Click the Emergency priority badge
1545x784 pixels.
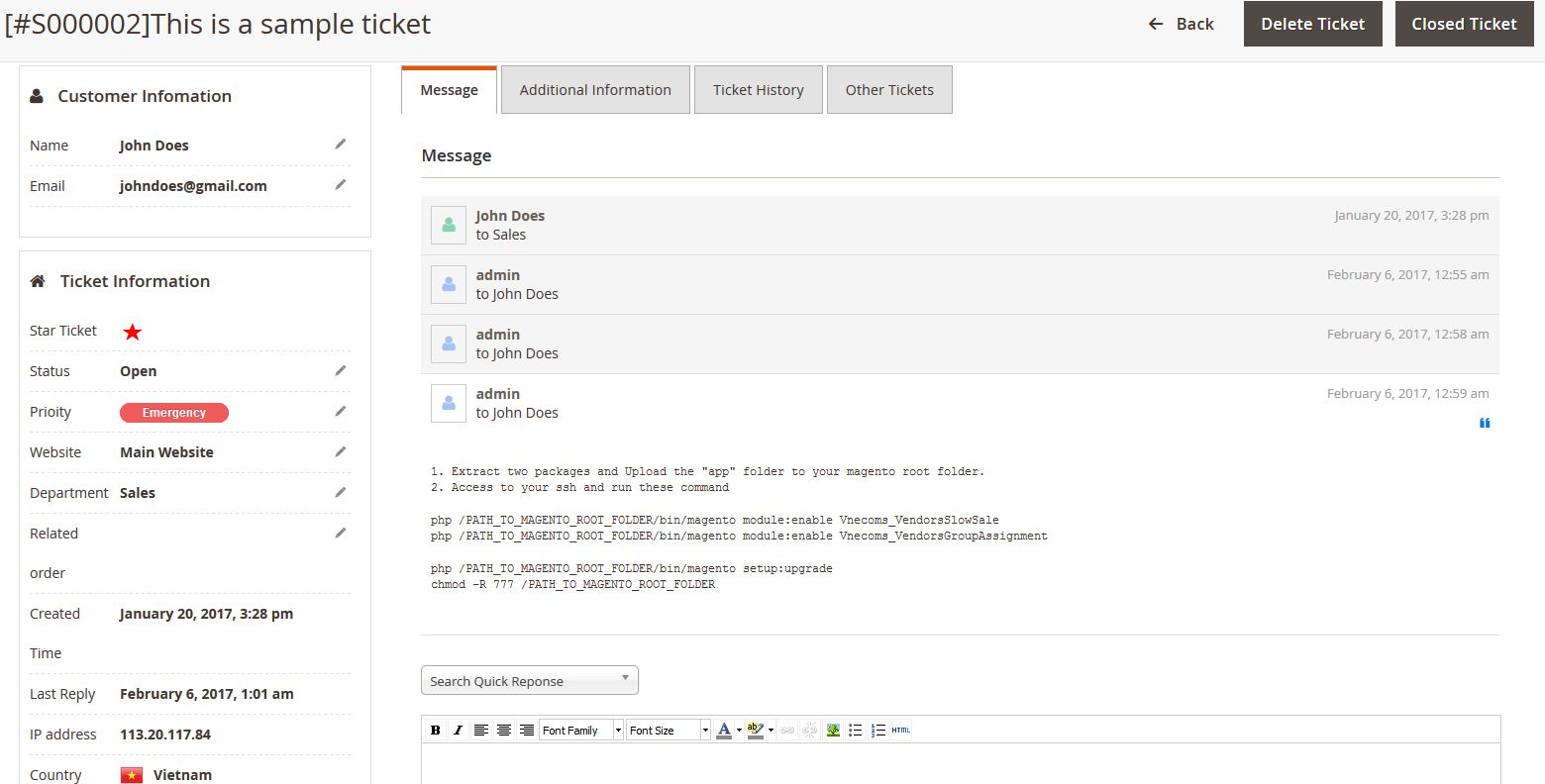[174, 413]
